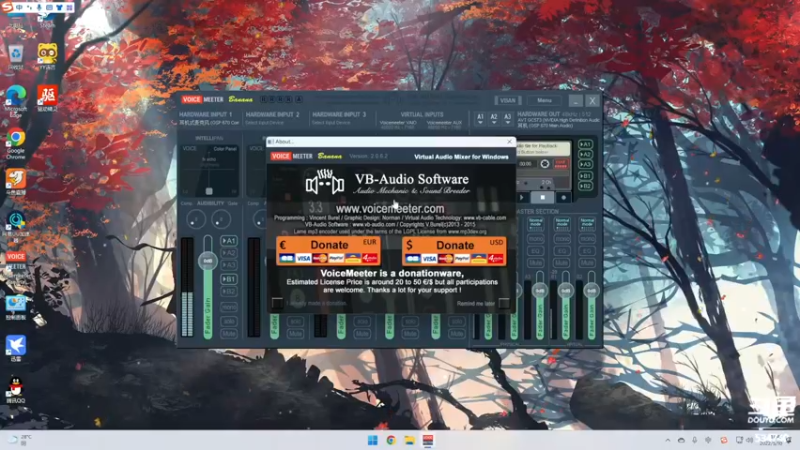Click the cassette recorder's round clock icon
This screenshot has height=450, width=800.
pos(545,164)
